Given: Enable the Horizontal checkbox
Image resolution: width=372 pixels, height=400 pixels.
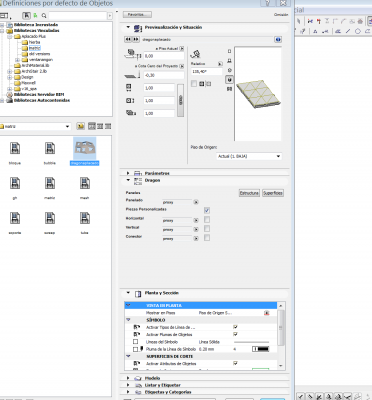Looking at the screenshot, I should [x=207, y=220].
